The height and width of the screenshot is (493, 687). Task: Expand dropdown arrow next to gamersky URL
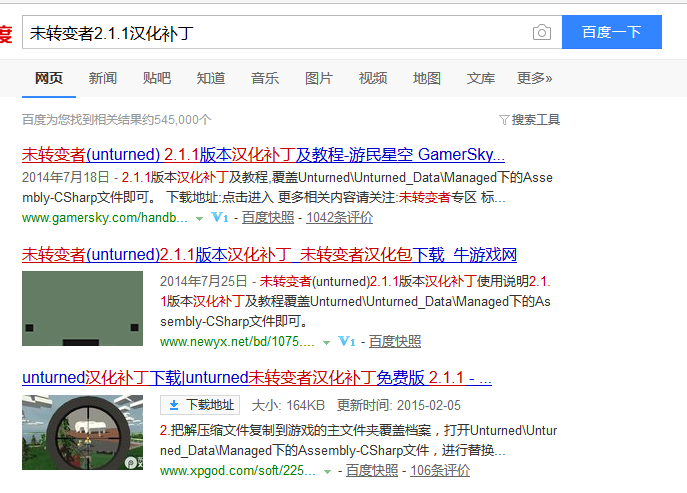[199, 219]
